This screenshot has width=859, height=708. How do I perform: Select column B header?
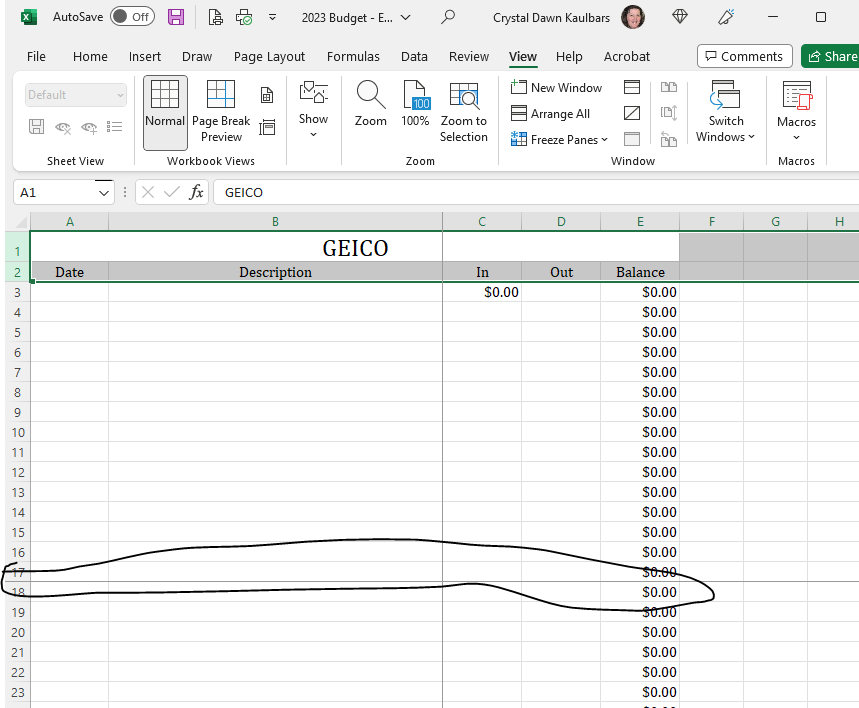point(275,222)
